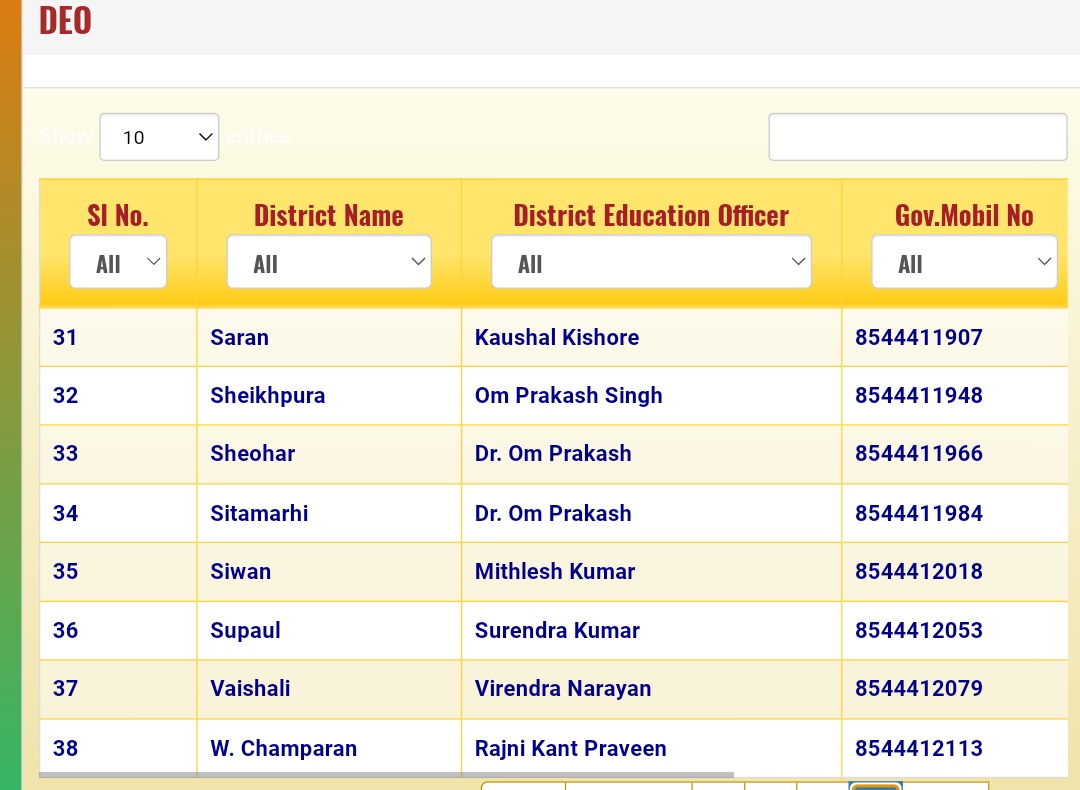Click officer name Rajni Kant Praveen
Image resolution: width=1080 pixels, height=790 pixels.
[570, 747]
